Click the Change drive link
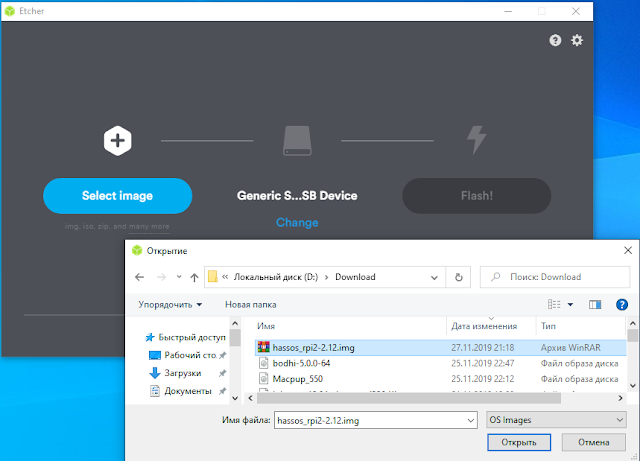640x461 pixels. (297, 223)
